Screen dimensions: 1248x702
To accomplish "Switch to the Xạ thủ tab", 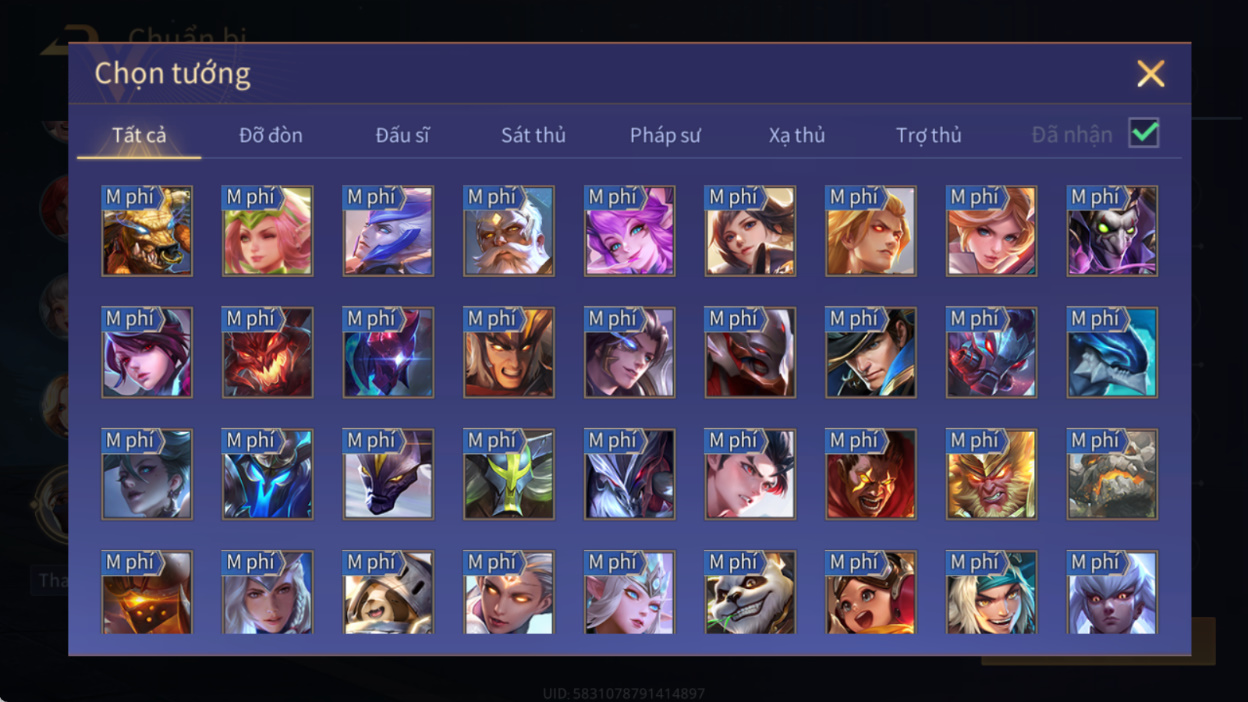I will tap(797, 135).
